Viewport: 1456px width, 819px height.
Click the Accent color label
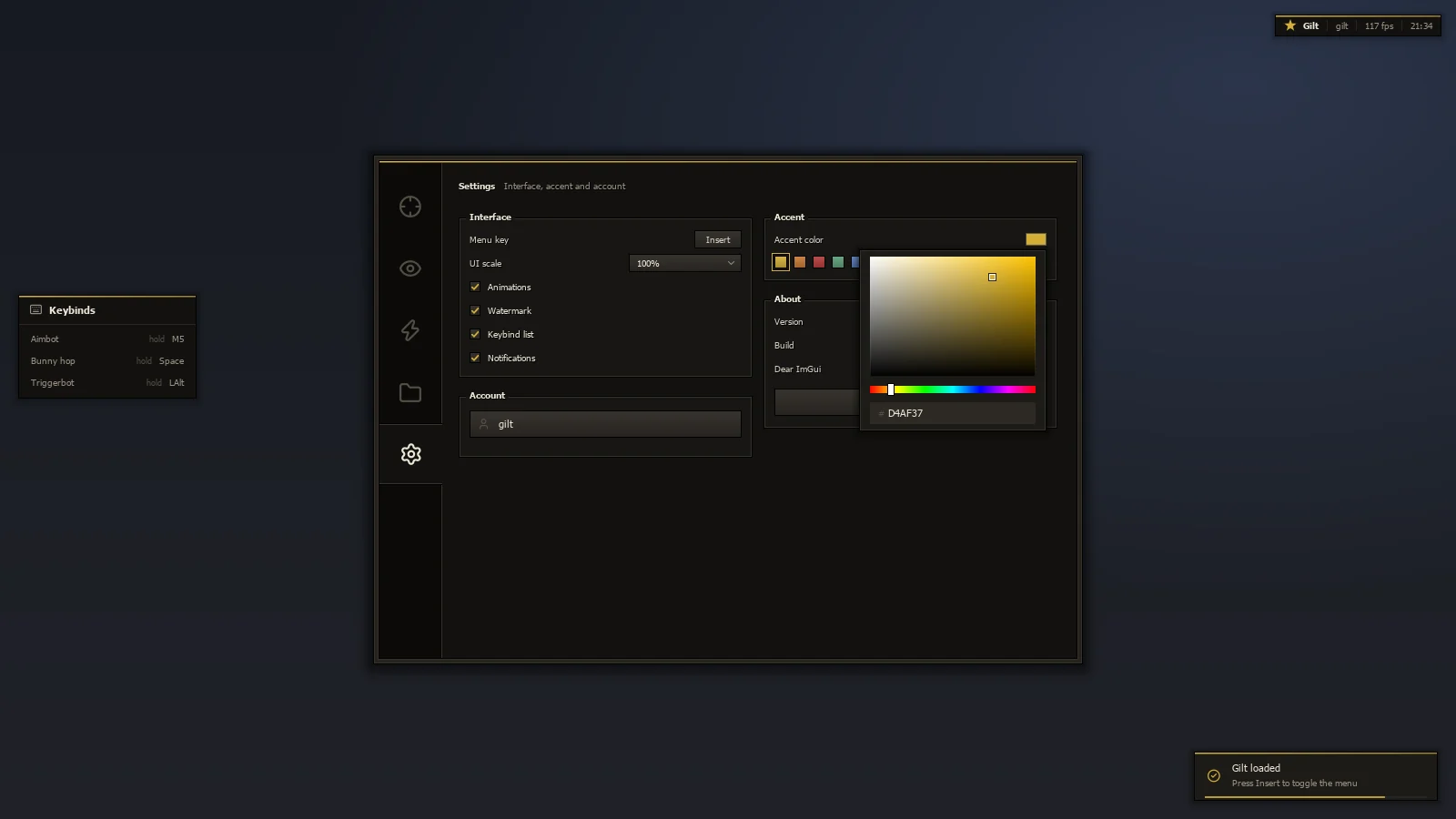[798, 240]
